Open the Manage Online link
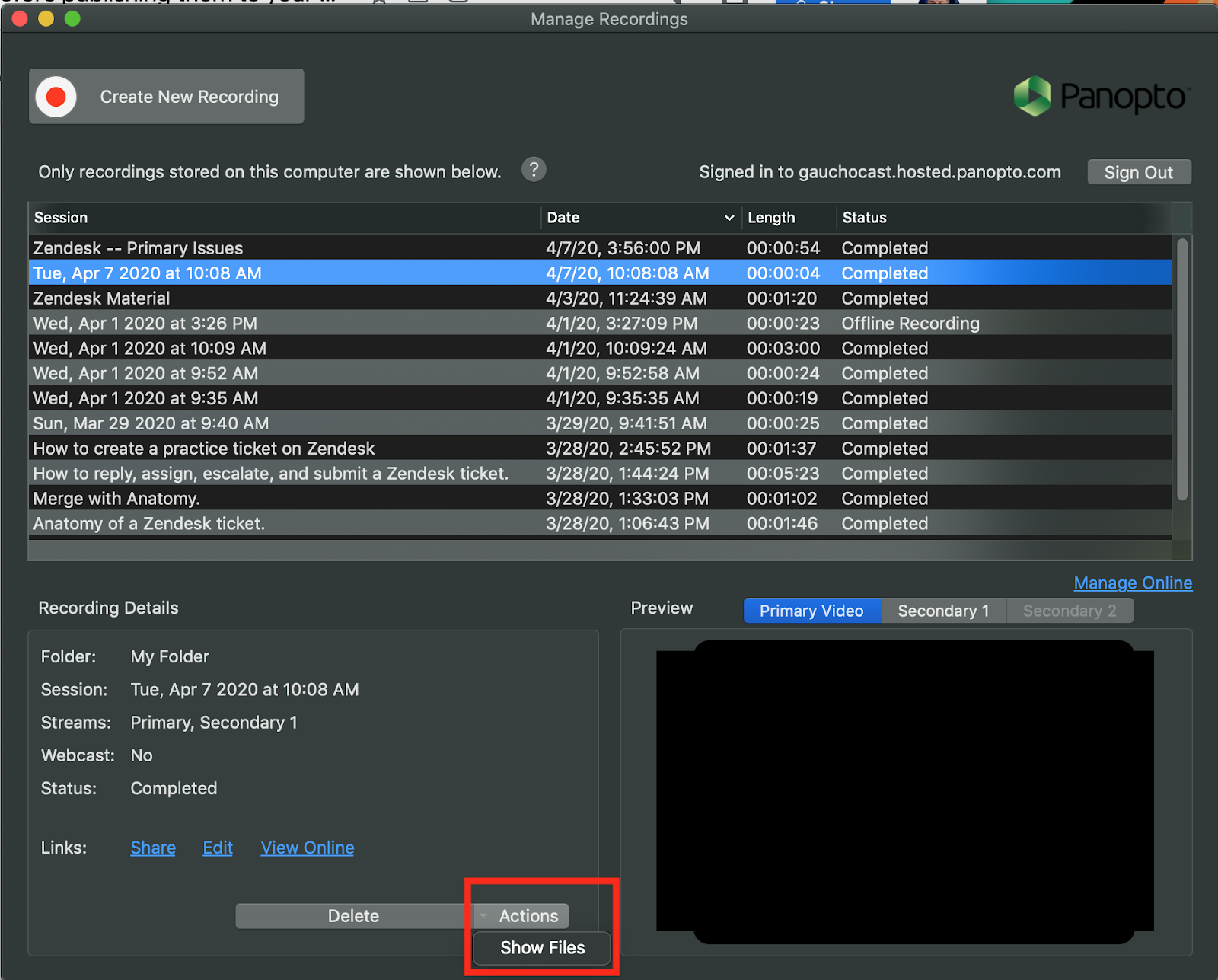The width and height of the screenshot is (1218, 980). coord(1133,583)
